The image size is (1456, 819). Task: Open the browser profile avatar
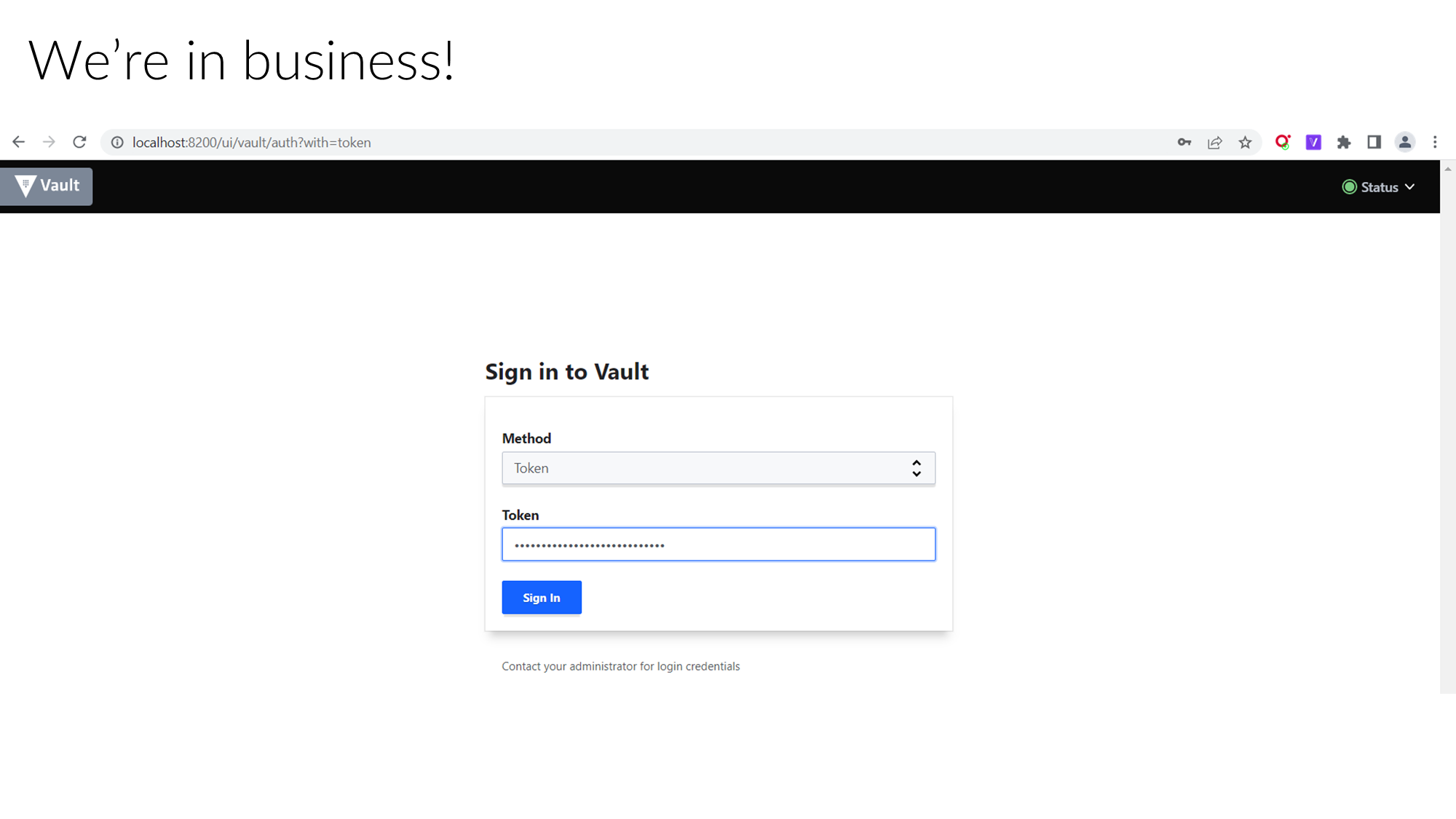click(1405, 143)
